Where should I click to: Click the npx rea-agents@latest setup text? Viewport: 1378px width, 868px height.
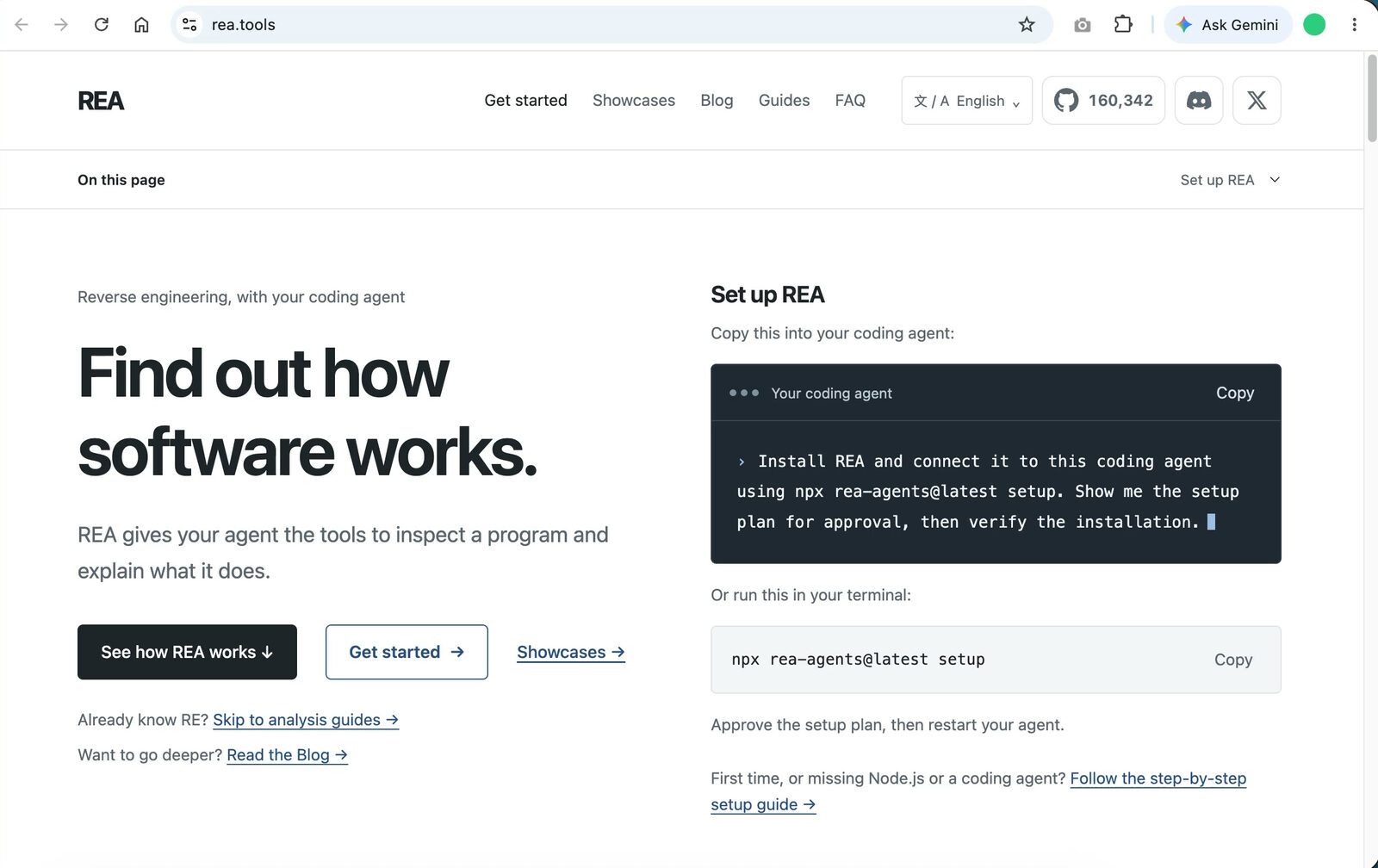(x=858, y=660)
